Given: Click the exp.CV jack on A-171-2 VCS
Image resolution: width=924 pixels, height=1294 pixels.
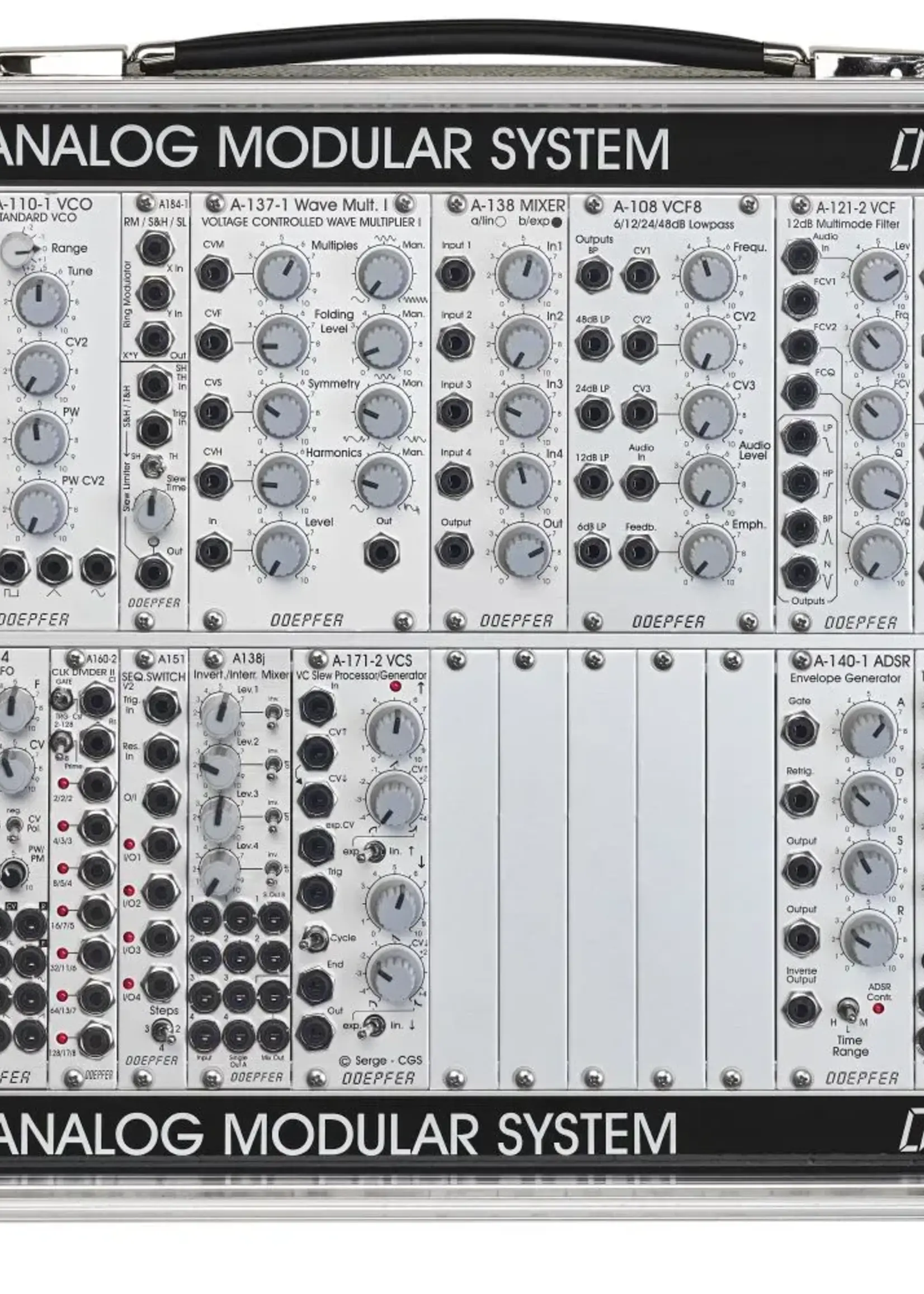Looking at the screenshot, I should 317,846.
